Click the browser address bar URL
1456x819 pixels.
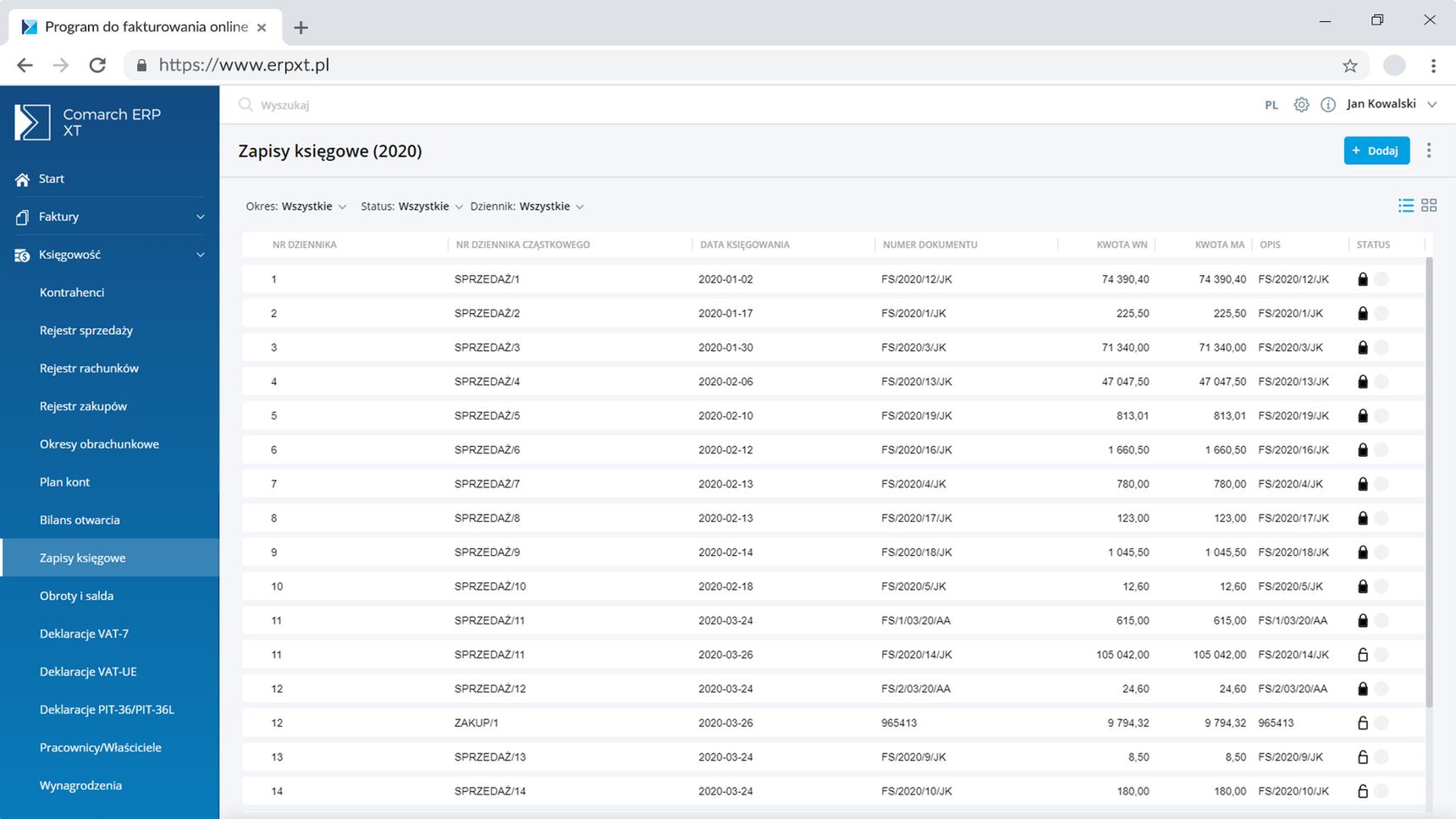(244, 65)
